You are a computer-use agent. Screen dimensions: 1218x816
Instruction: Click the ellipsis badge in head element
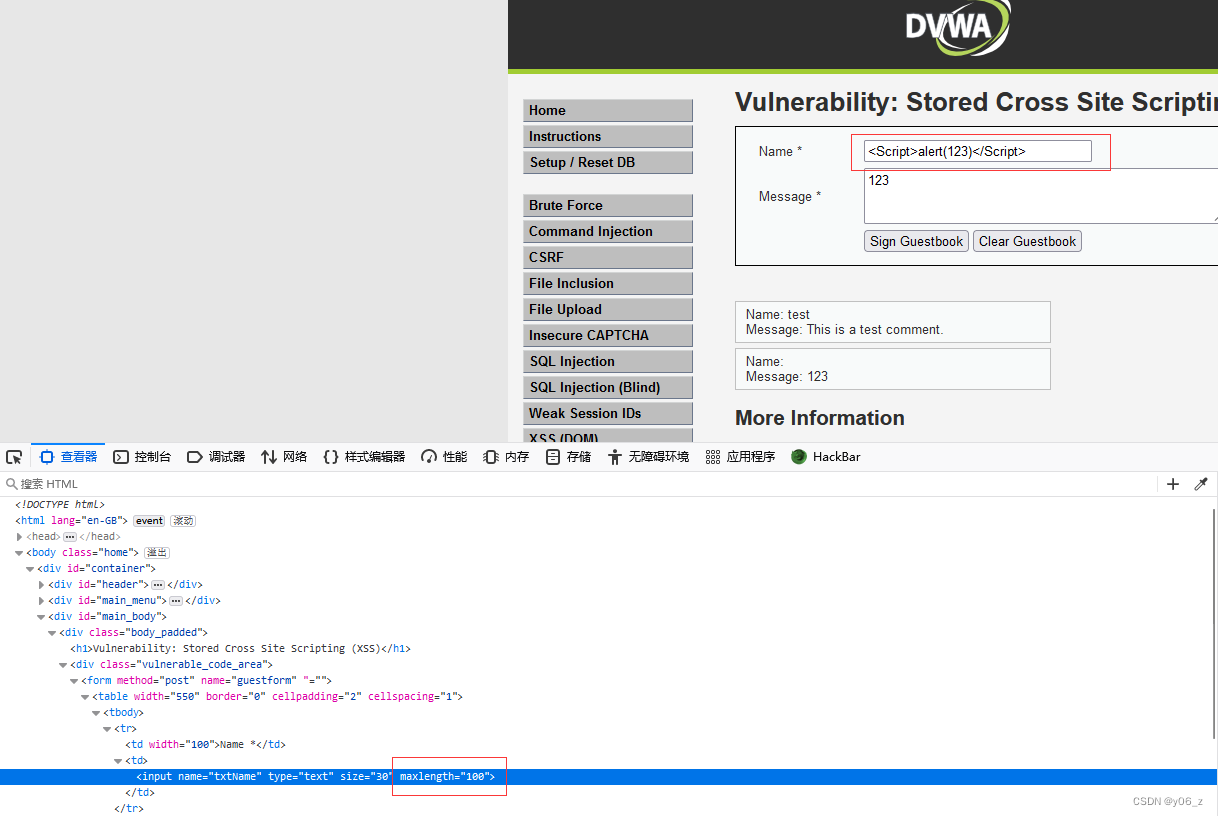[x=70, y=537]
